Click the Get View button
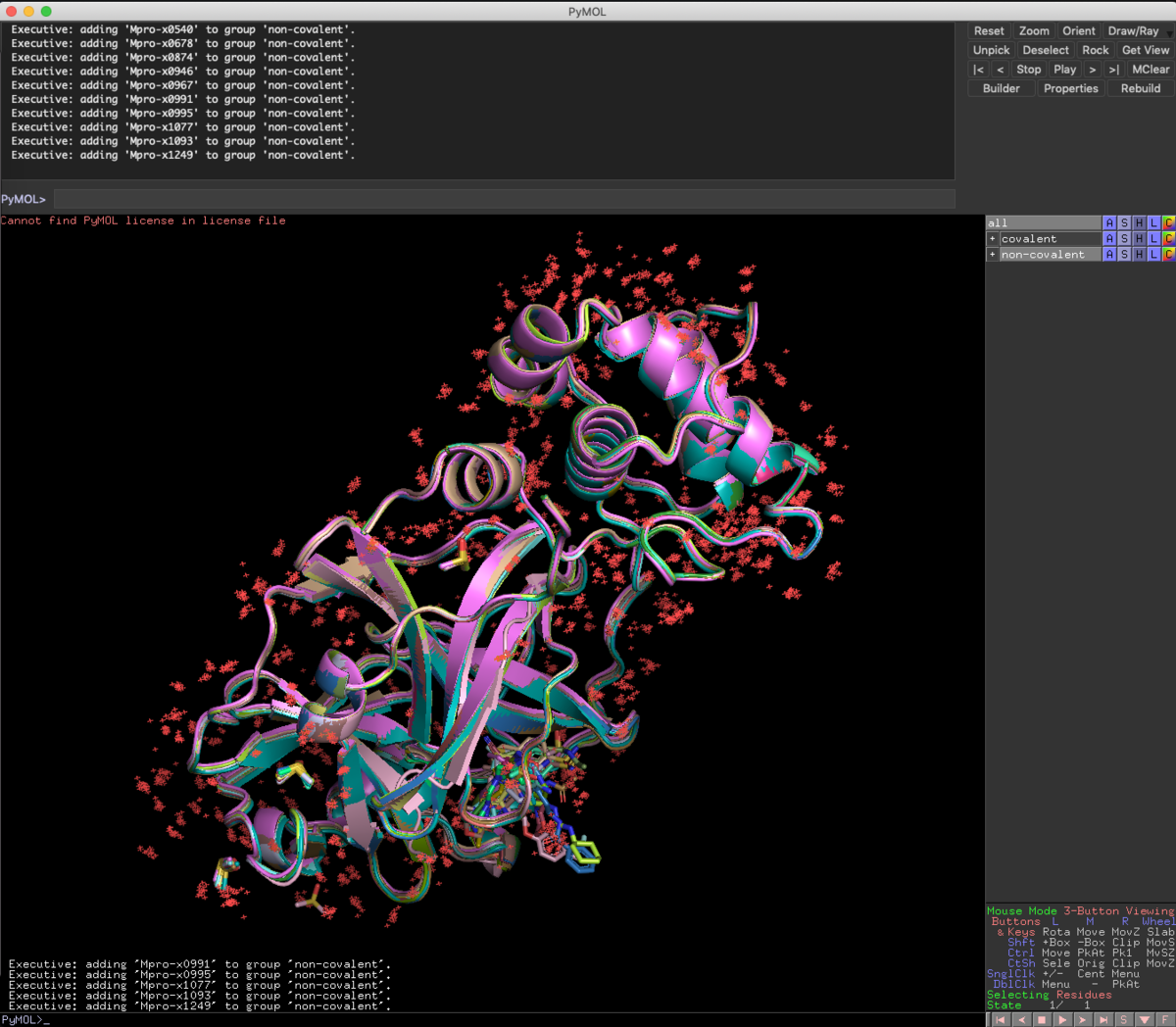 click(1146, 50)
